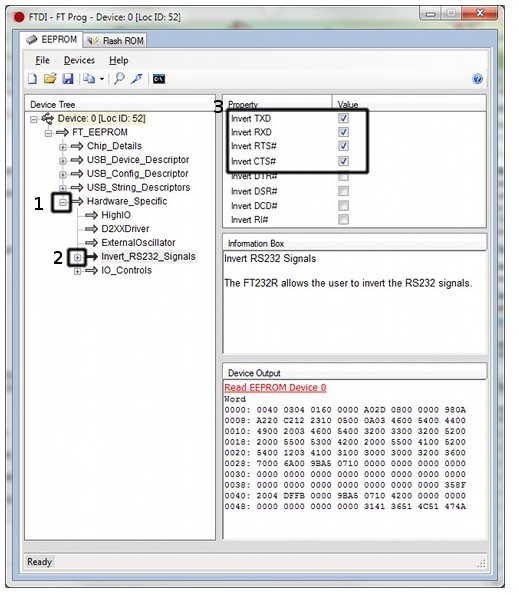Expand the USB_Config_Descriptor node
The height and width of the screenshot is (595, 519).
63,175
